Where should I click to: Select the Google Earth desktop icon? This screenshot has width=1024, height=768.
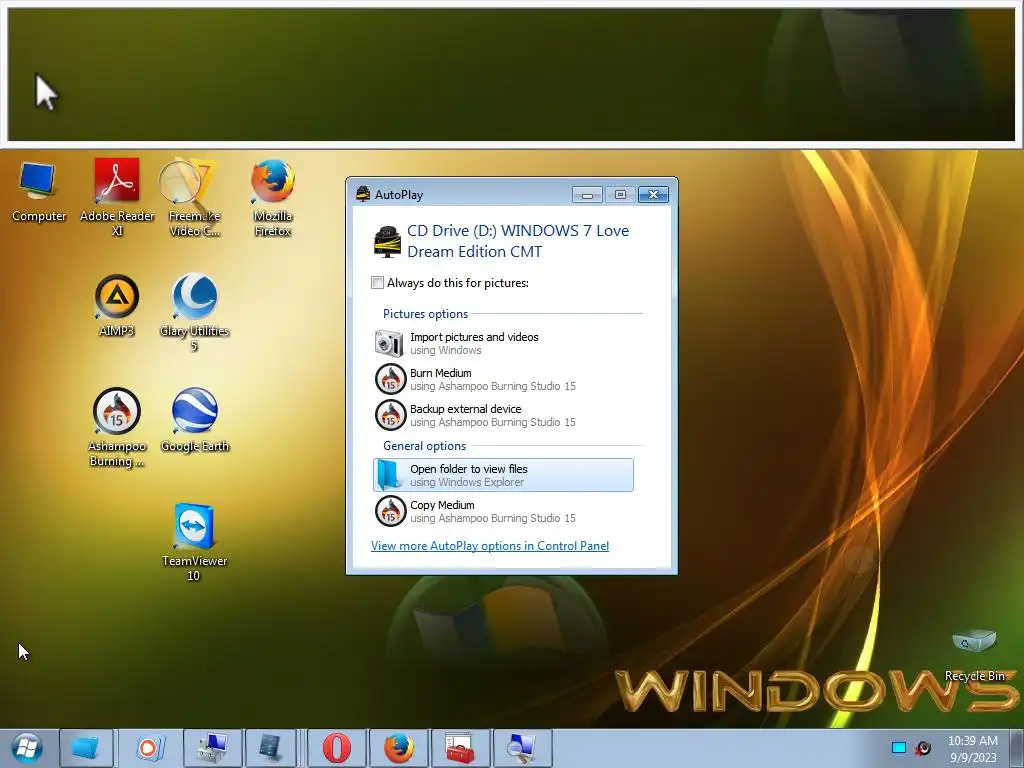[194, 420]
